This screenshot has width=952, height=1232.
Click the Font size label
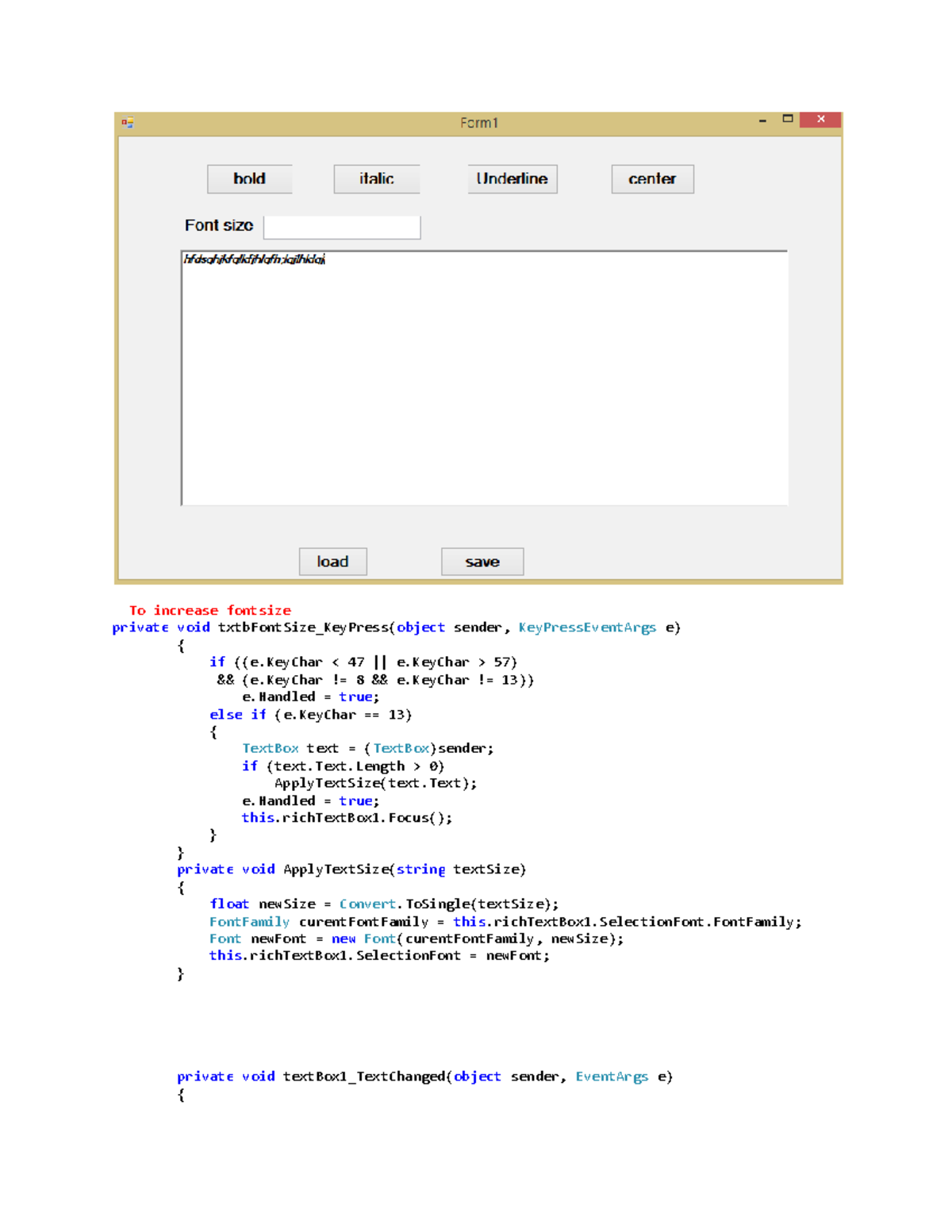coord(218,225)
